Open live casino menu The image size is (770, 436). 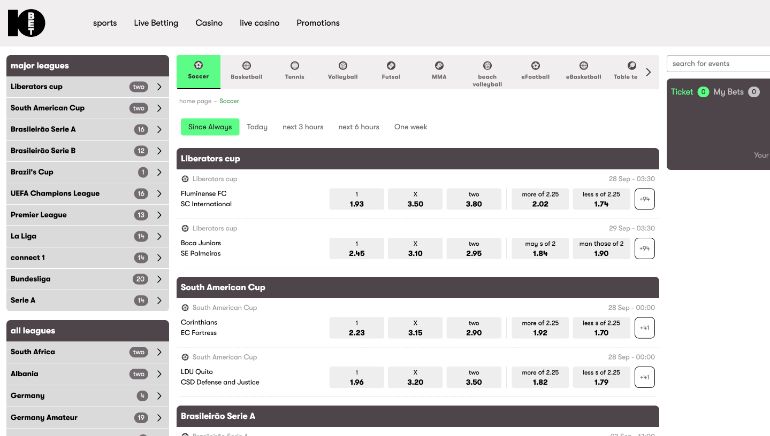point(259,23)
